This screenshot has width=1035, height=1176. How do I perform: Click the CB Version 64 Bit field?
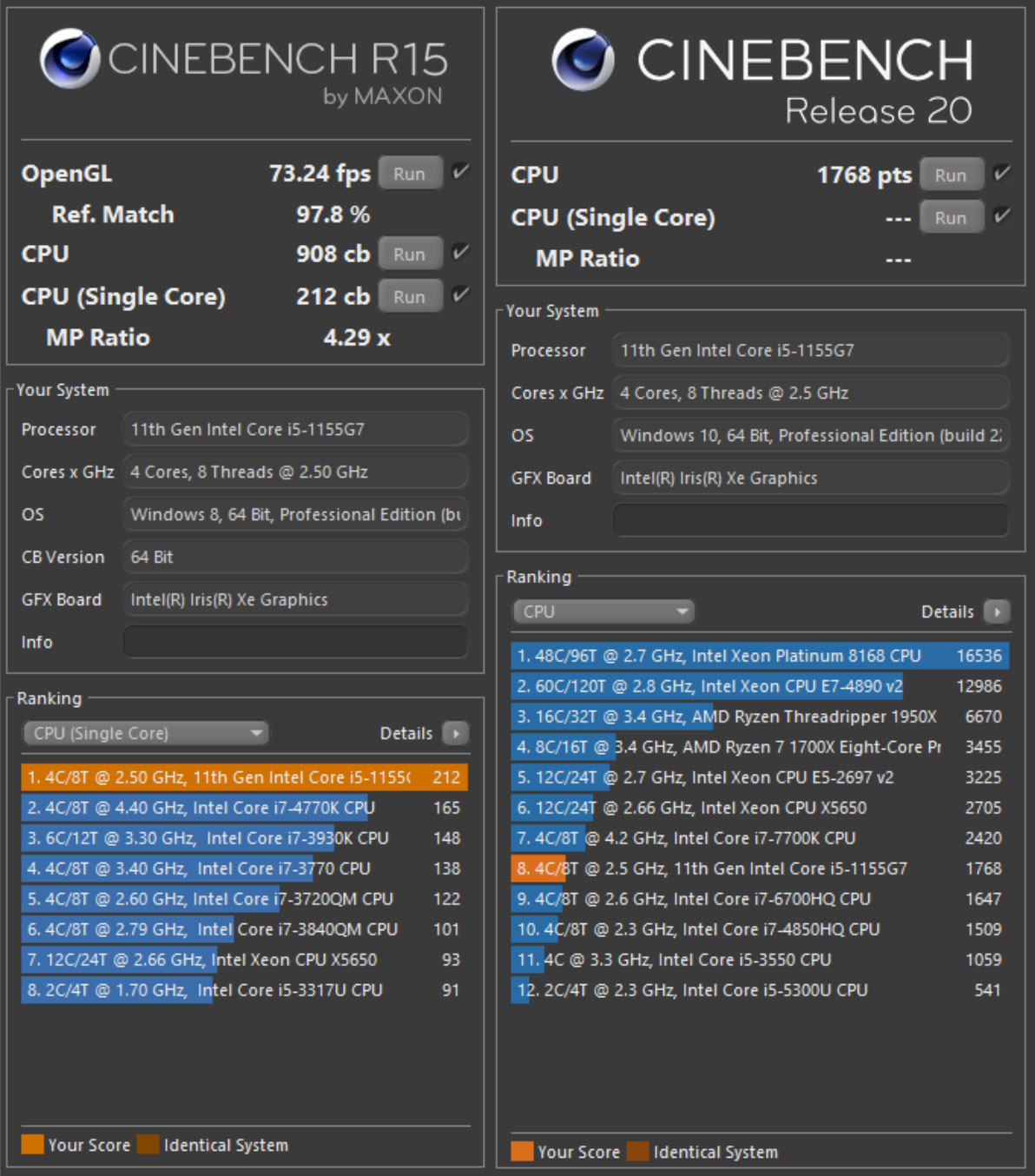295,557
